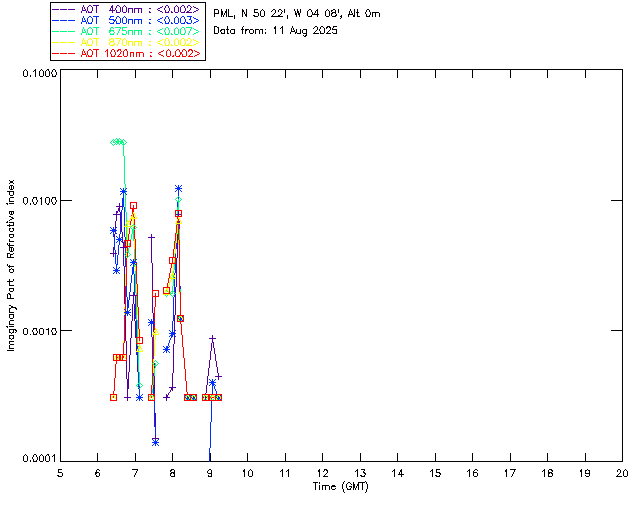Click the 'Time (GMT)' x-axis title
This screenshot has width=640, height=512.
(x=341, y=485)
